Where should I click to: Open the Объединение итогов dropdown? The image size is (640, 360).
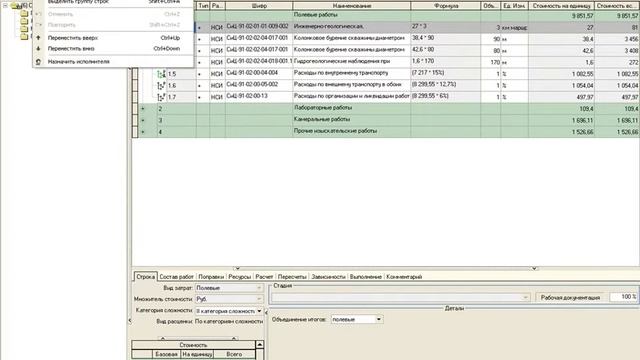[x=379, y=319]
